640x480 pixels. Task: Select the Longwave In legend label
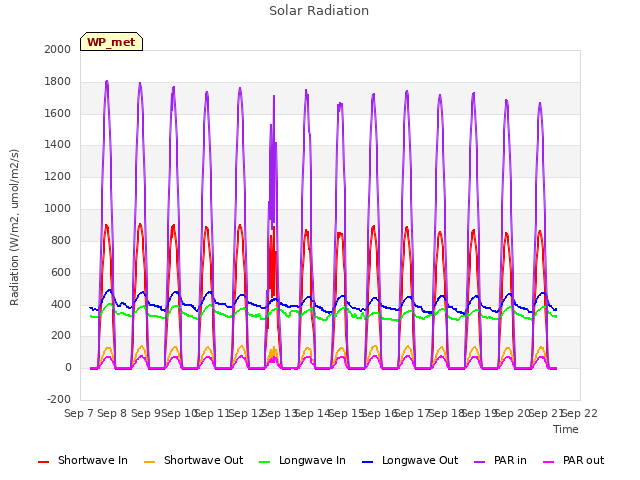(x=312, y=460)
